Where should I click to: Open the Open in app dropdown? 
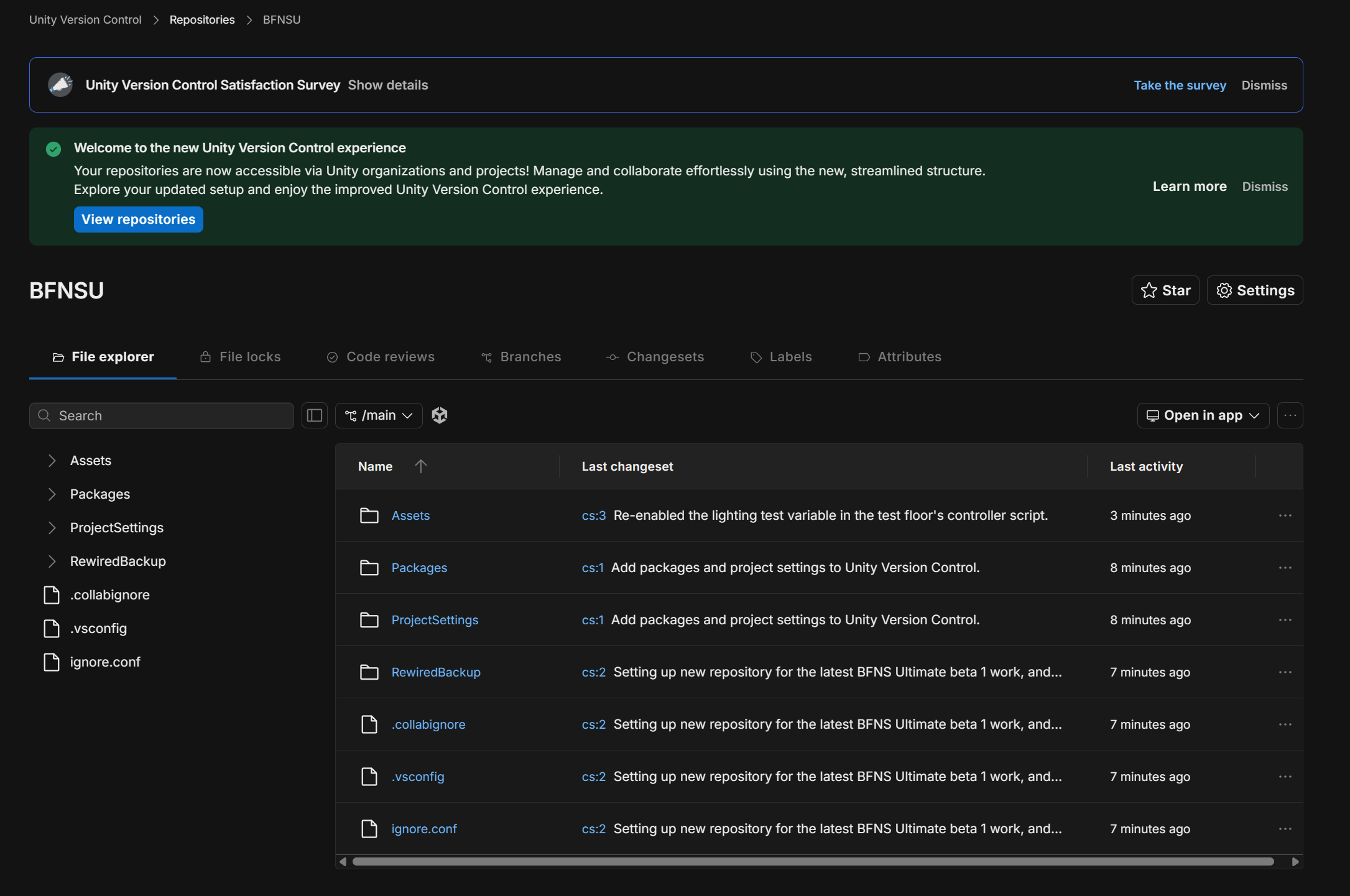[1203, 415]
